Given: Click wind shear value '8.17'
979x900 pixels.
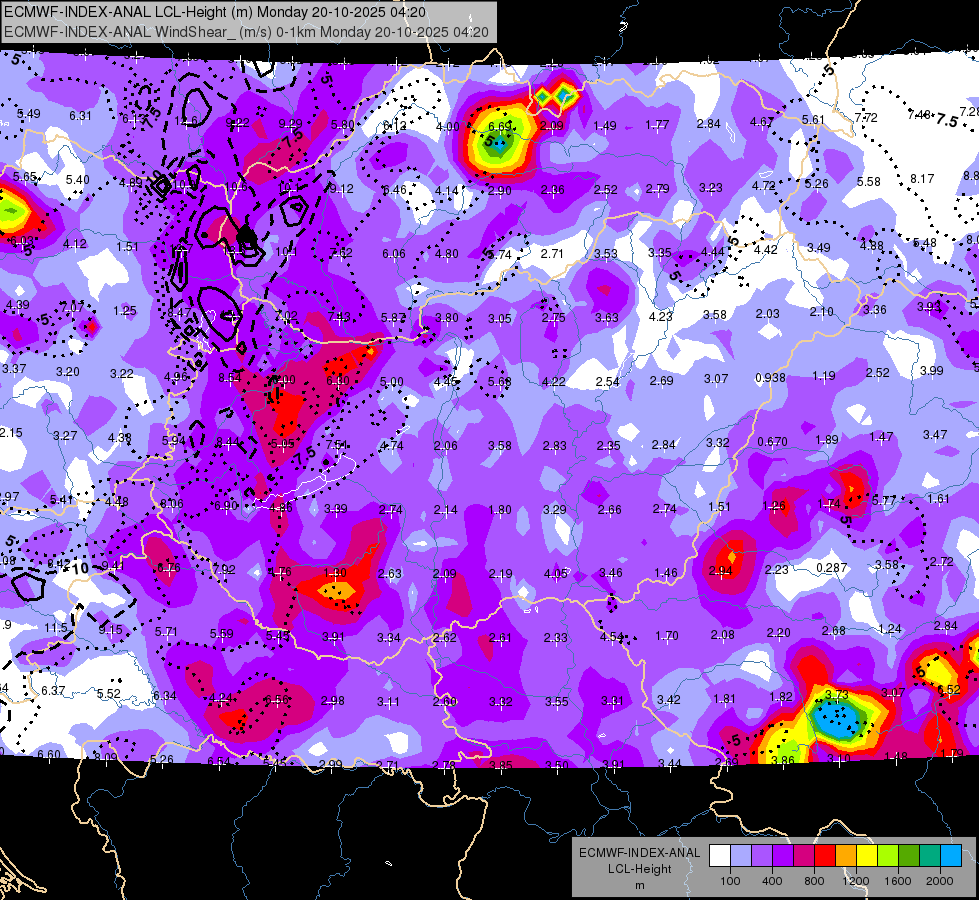Looking at the screenshot, I should pos(922,179).
